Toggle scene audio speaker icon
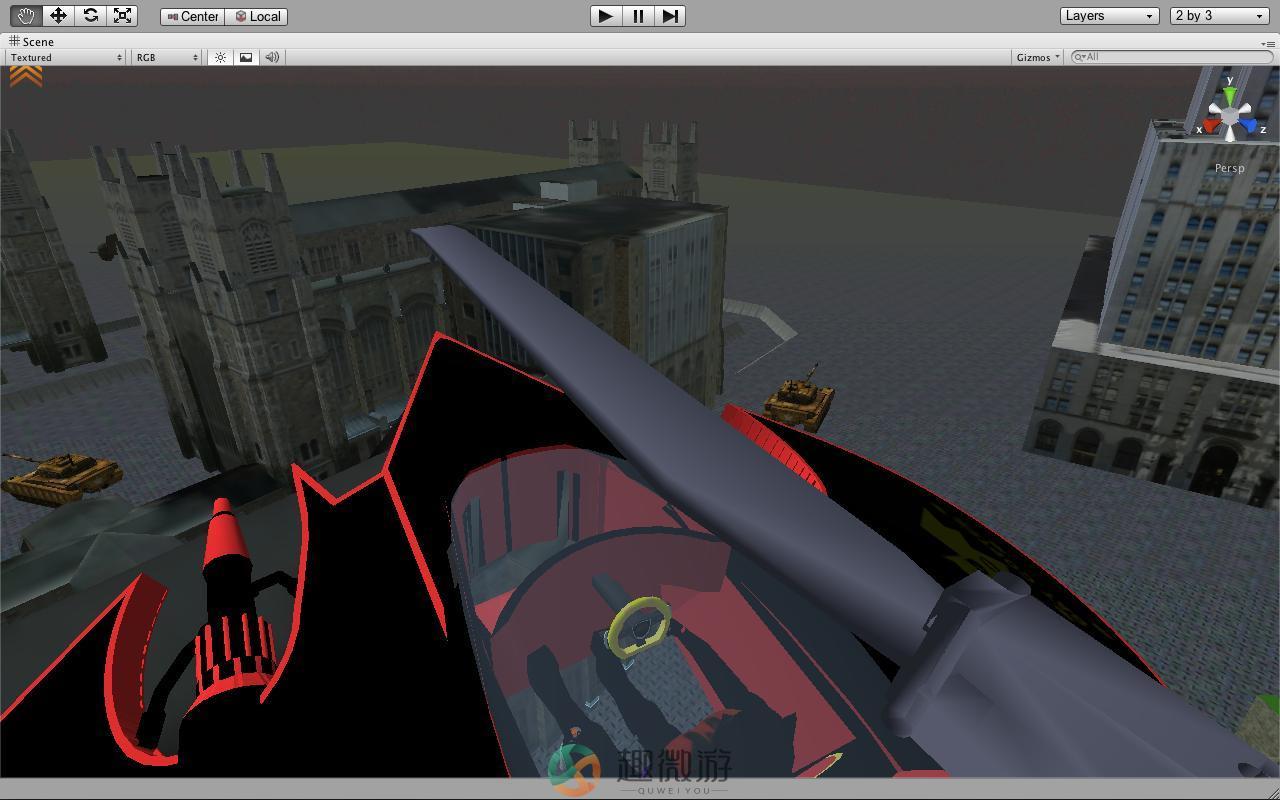 coord(272,57)
